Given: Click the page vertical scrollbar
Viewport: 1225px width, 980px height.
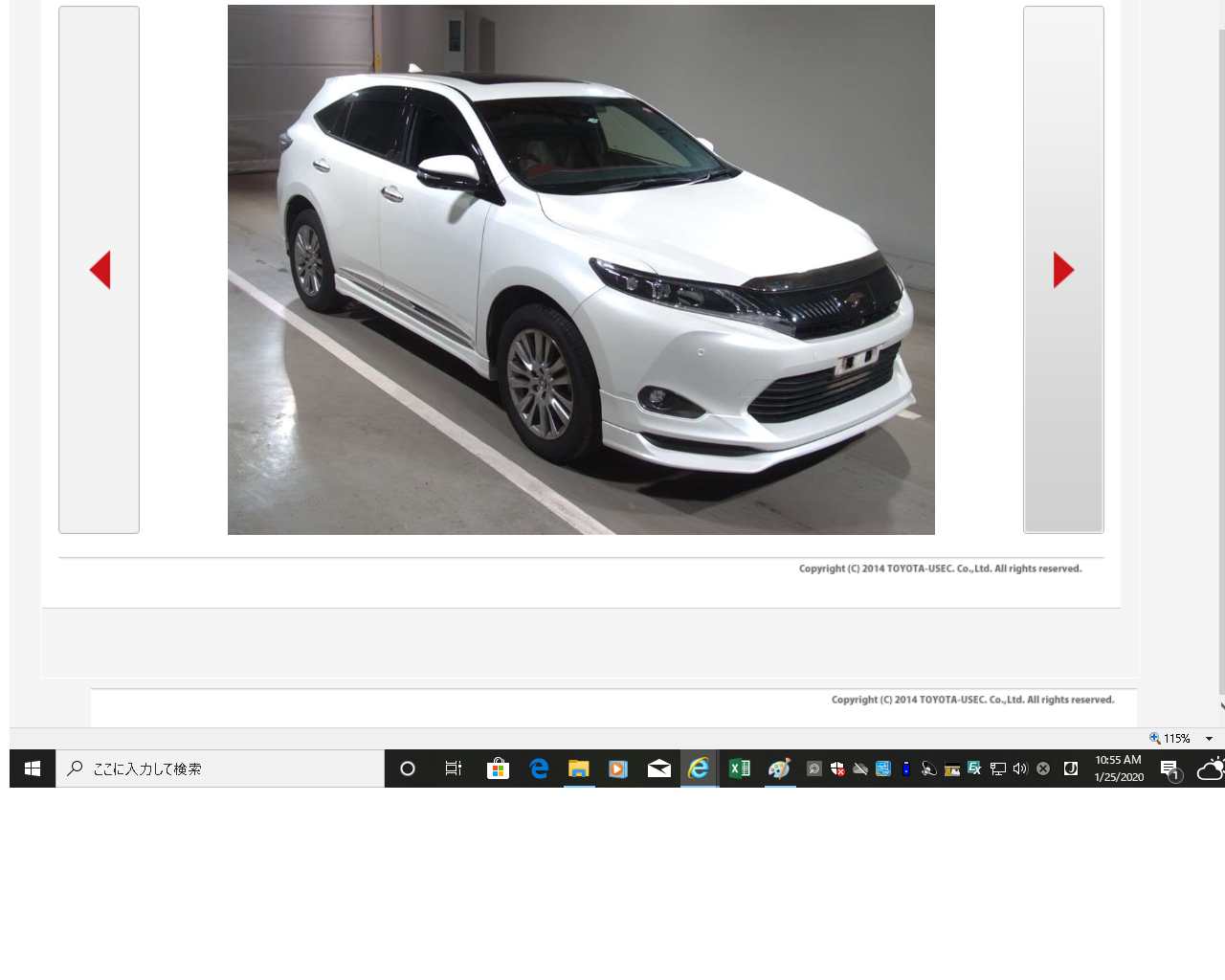Looking at the screenshot, I should point(1221,364).
